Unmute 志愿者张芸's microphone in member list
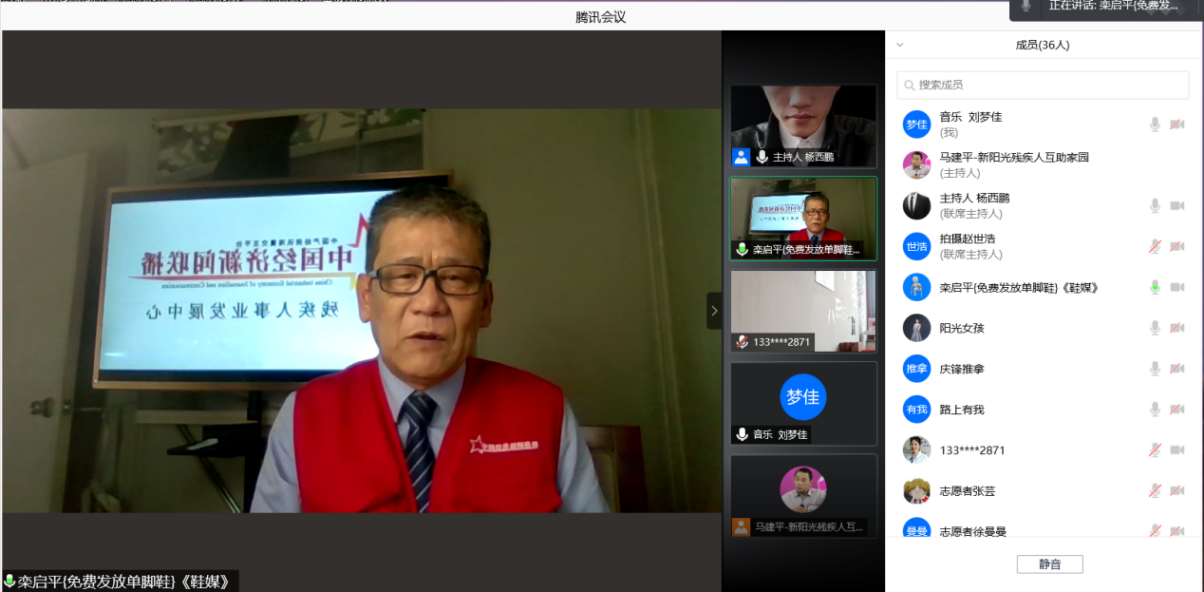The width and height of the screenshot is (1204, 592). click(x=1155, y=491)
